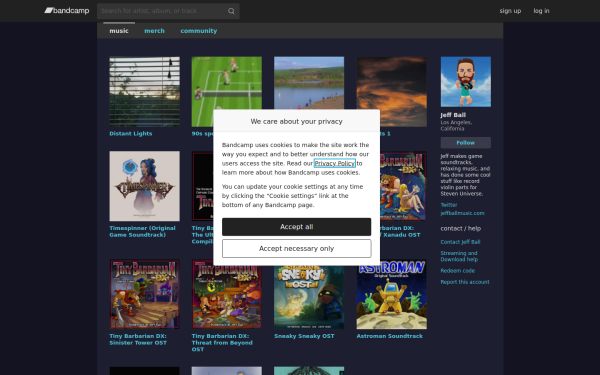Open the lake landscape album cover
600x375 pixels.
click(x=309, y=83)
